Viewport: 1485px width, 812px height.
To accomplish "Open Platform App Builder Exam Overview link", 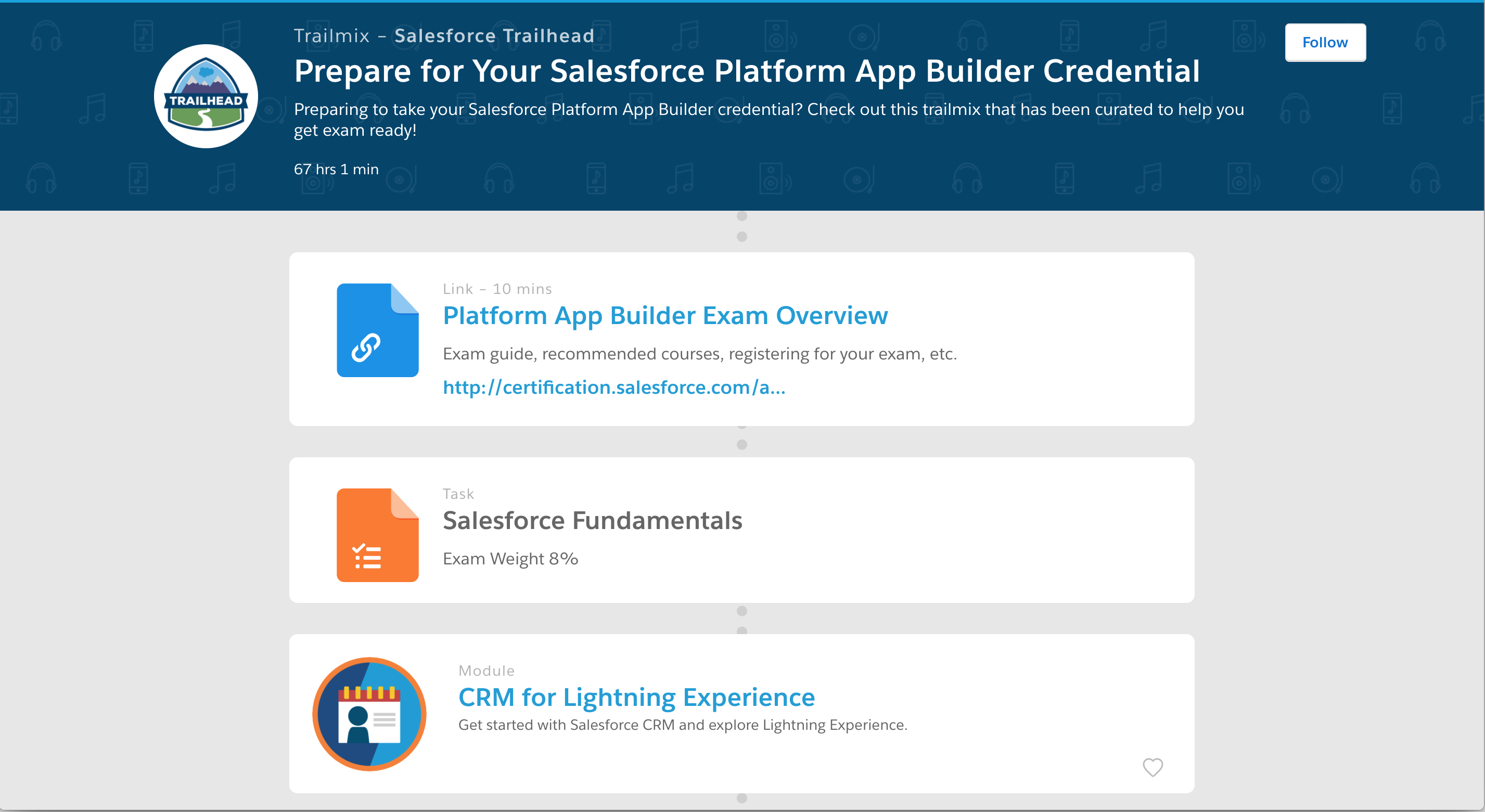I will (x=664, y=316).
